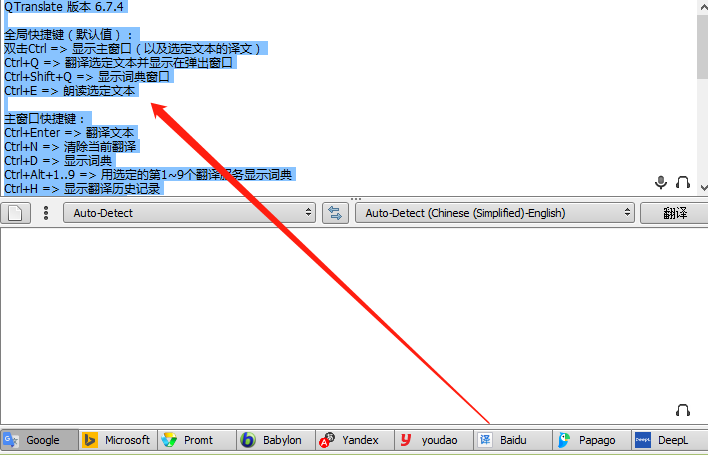Click the heading '主窗口快捷键：'
The width and height of the screenshot is (708, 455).
pos(45,119)
